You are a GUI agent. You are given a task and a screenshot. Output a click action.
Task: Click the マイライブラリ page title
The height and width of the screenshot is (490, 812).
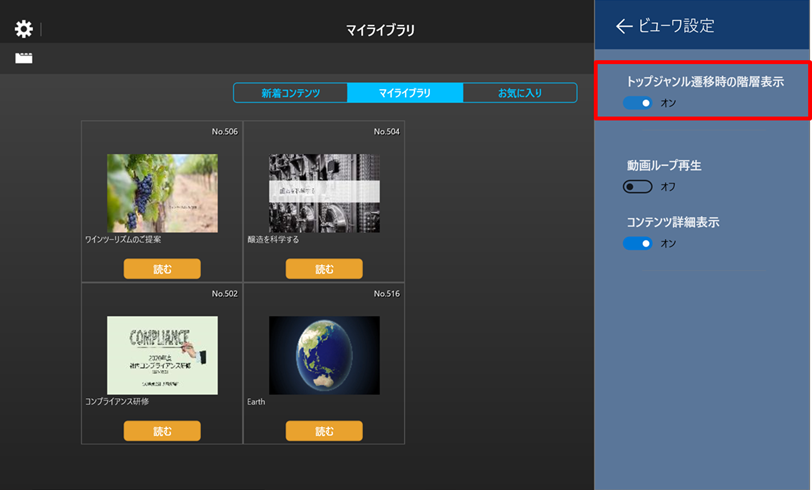click(380, 30)
